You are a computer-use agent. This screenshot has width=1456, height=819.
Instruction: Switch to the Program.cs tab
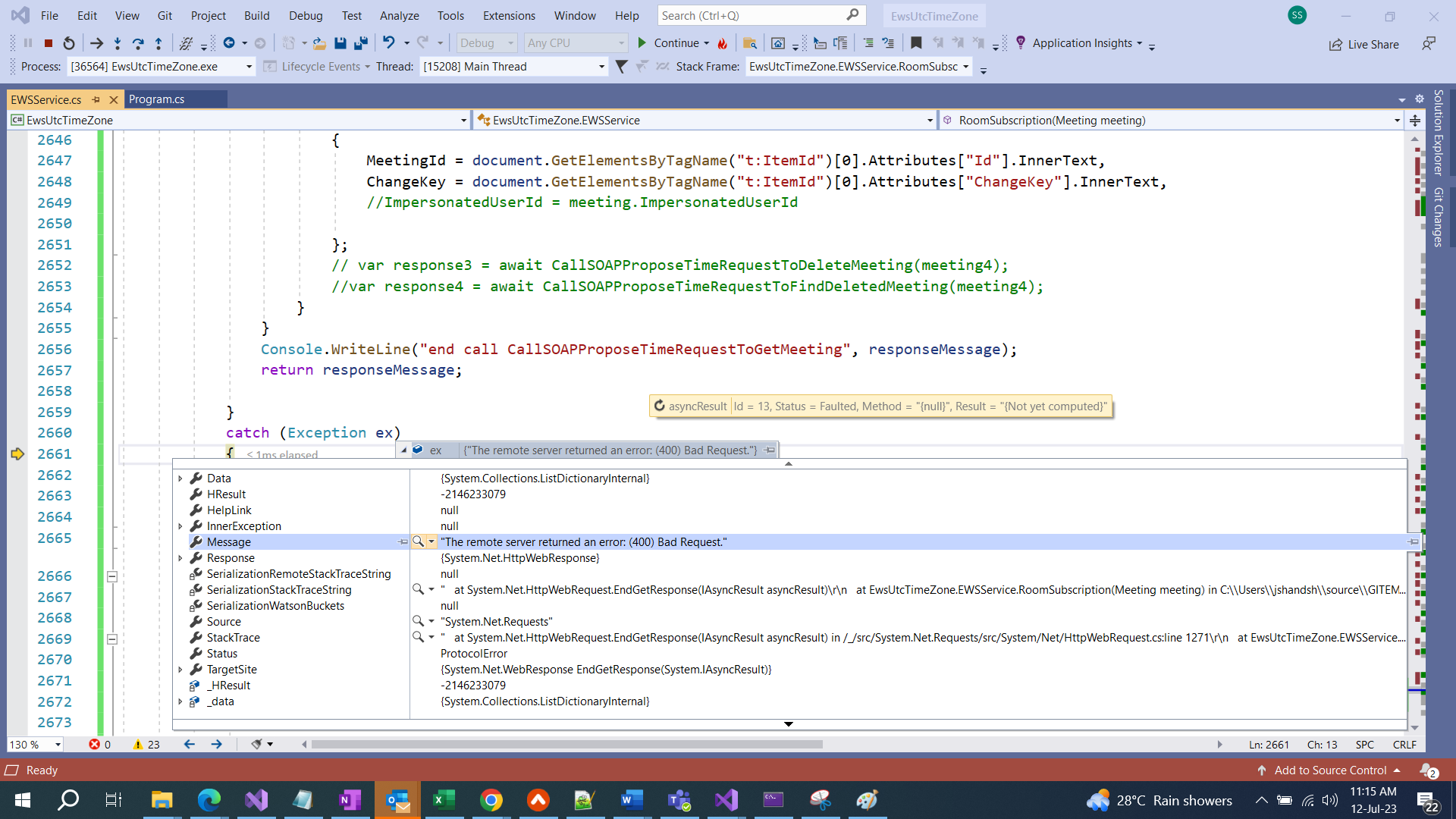coord(156,99)
